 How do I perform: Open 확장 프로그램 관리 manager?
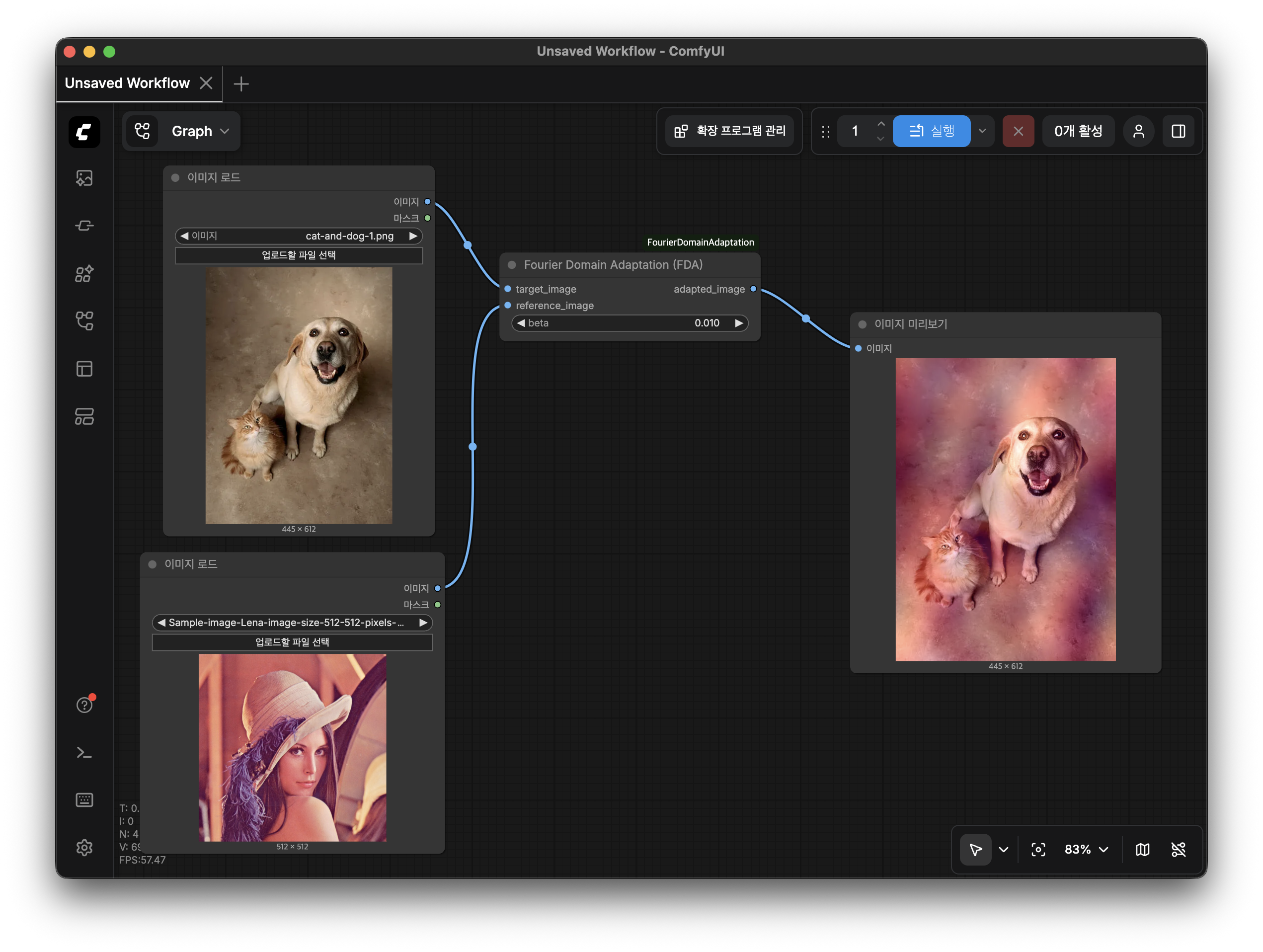[730, 131]
